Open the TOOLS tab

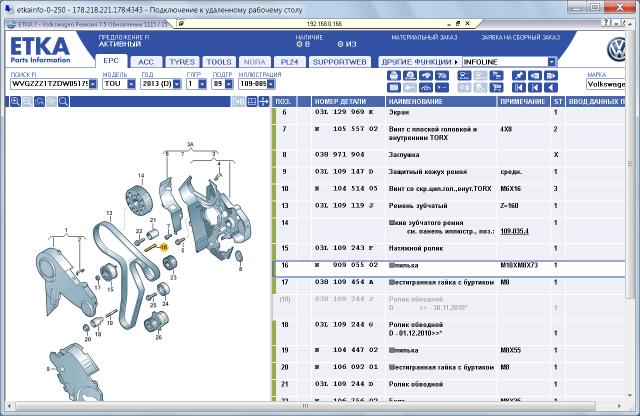[219, 62]
